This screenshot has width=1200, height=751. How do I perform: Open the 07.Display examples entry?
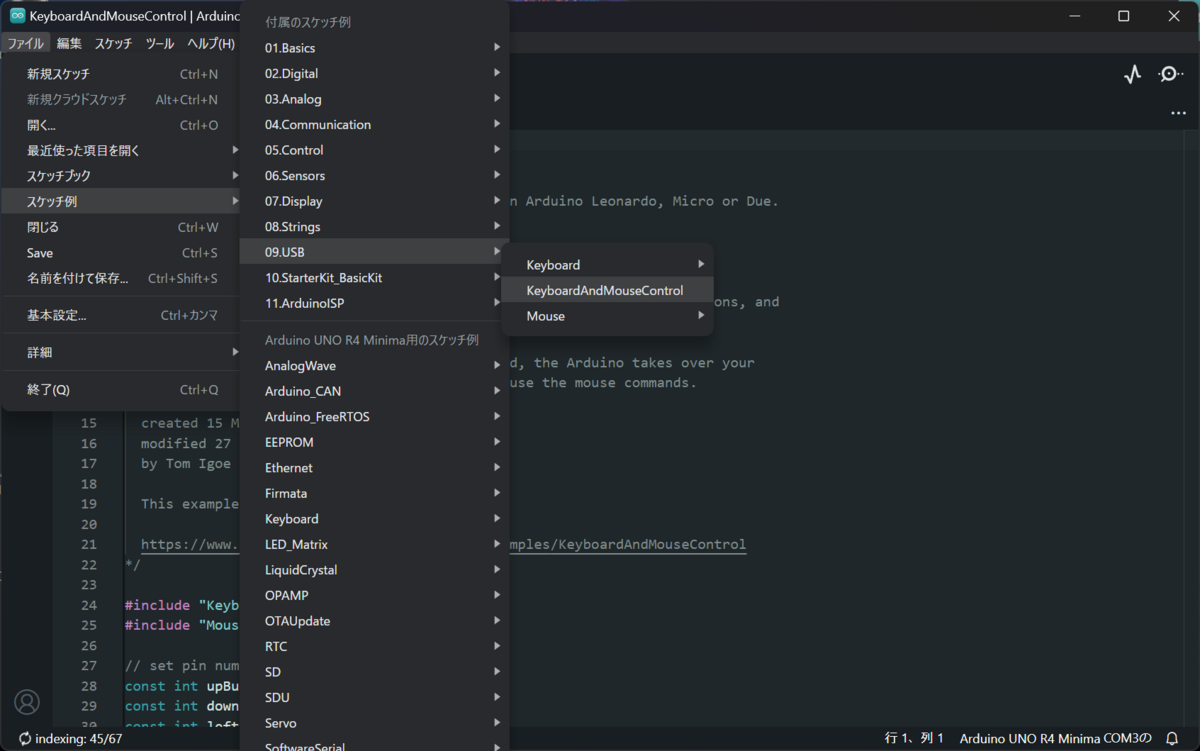(375, 201)
